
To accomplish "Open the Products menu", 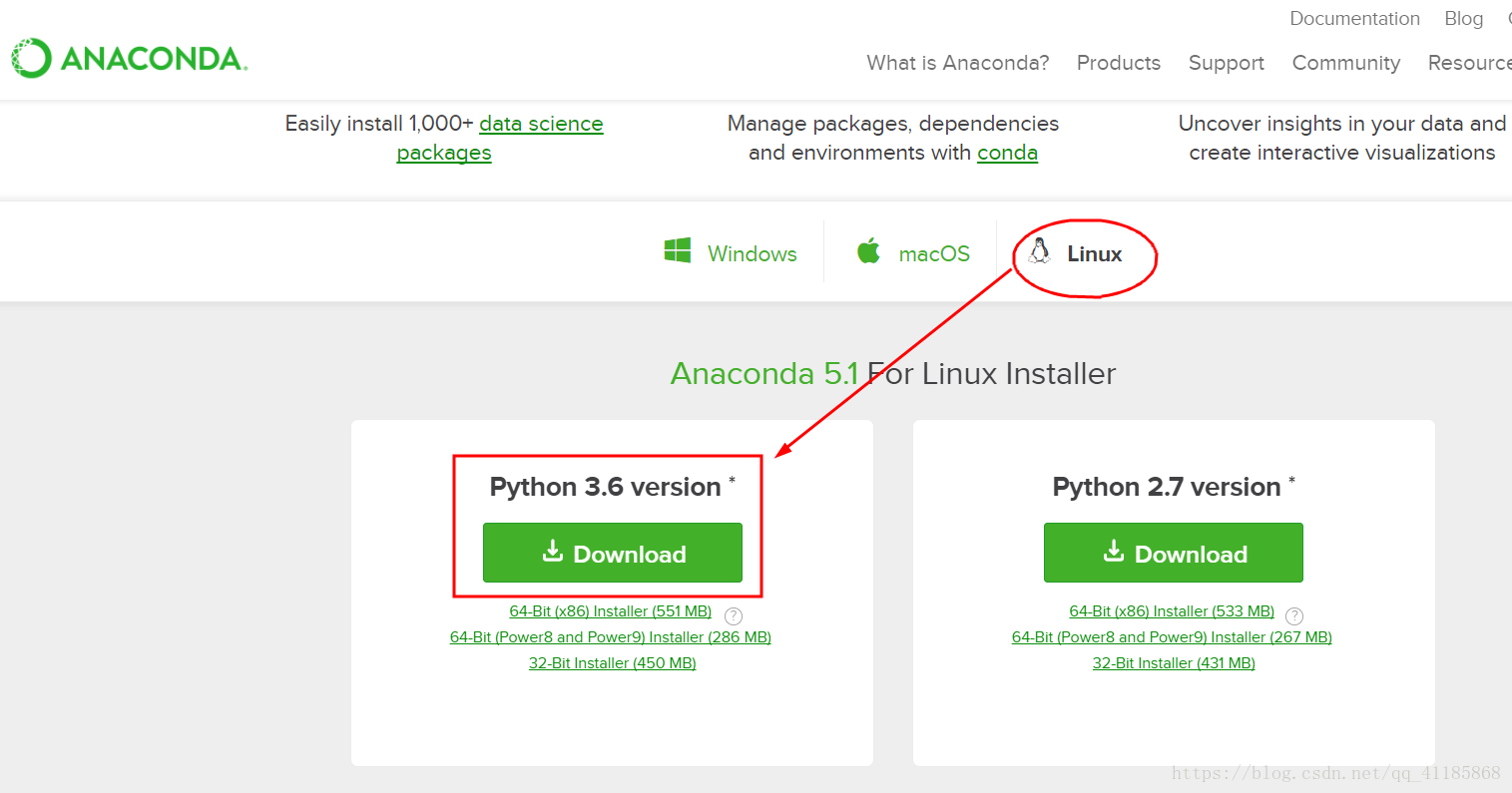I will click(x=1119, y=63).
